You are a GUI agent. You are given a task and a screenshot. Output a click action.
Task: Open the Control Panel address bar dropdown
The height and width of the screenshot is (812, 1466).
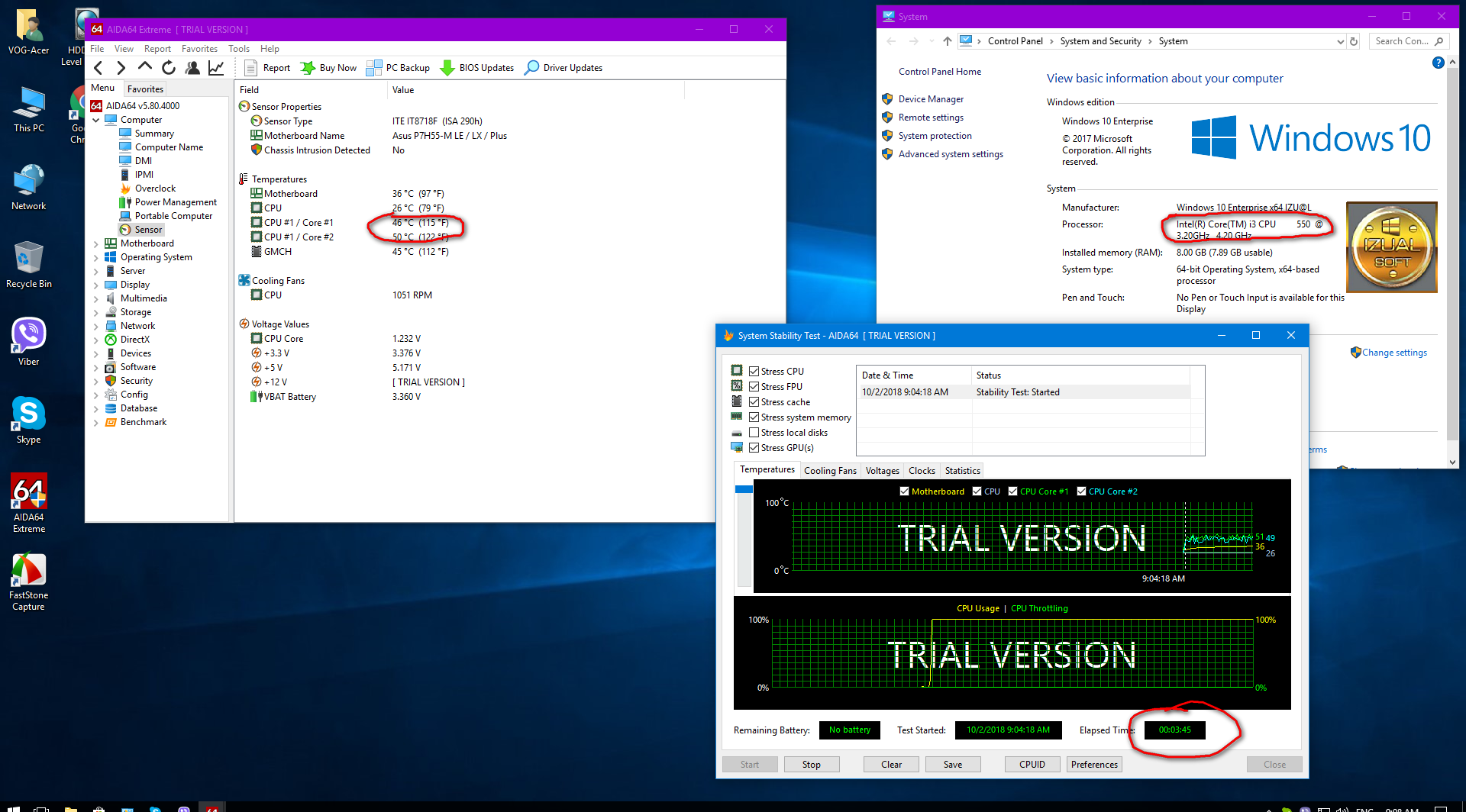(1340, 42)
